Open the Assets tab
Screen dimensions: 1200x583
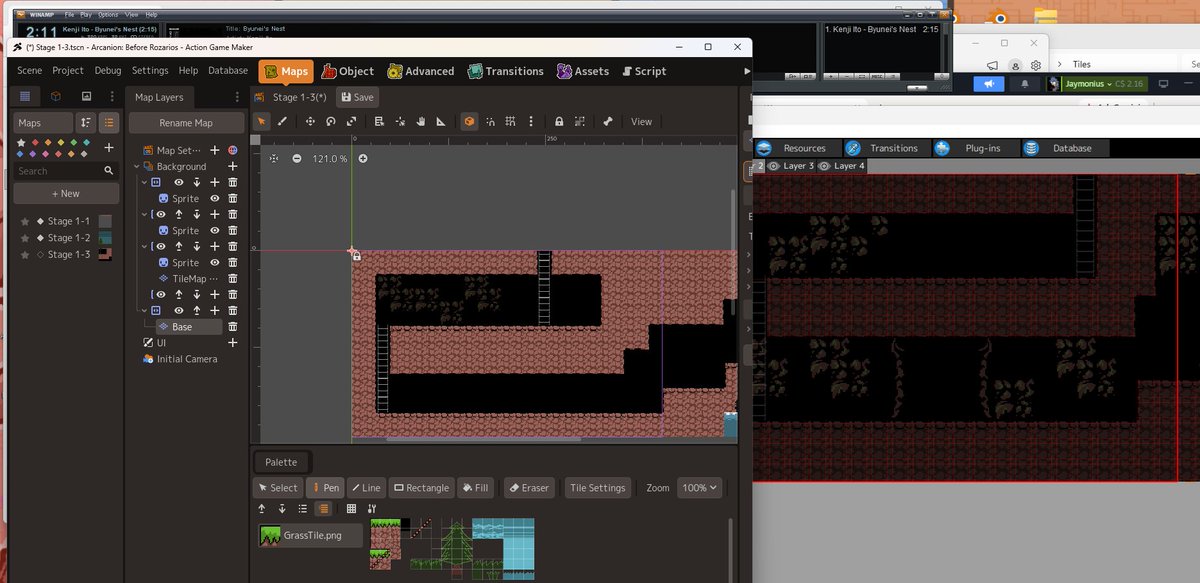(583, 71)
